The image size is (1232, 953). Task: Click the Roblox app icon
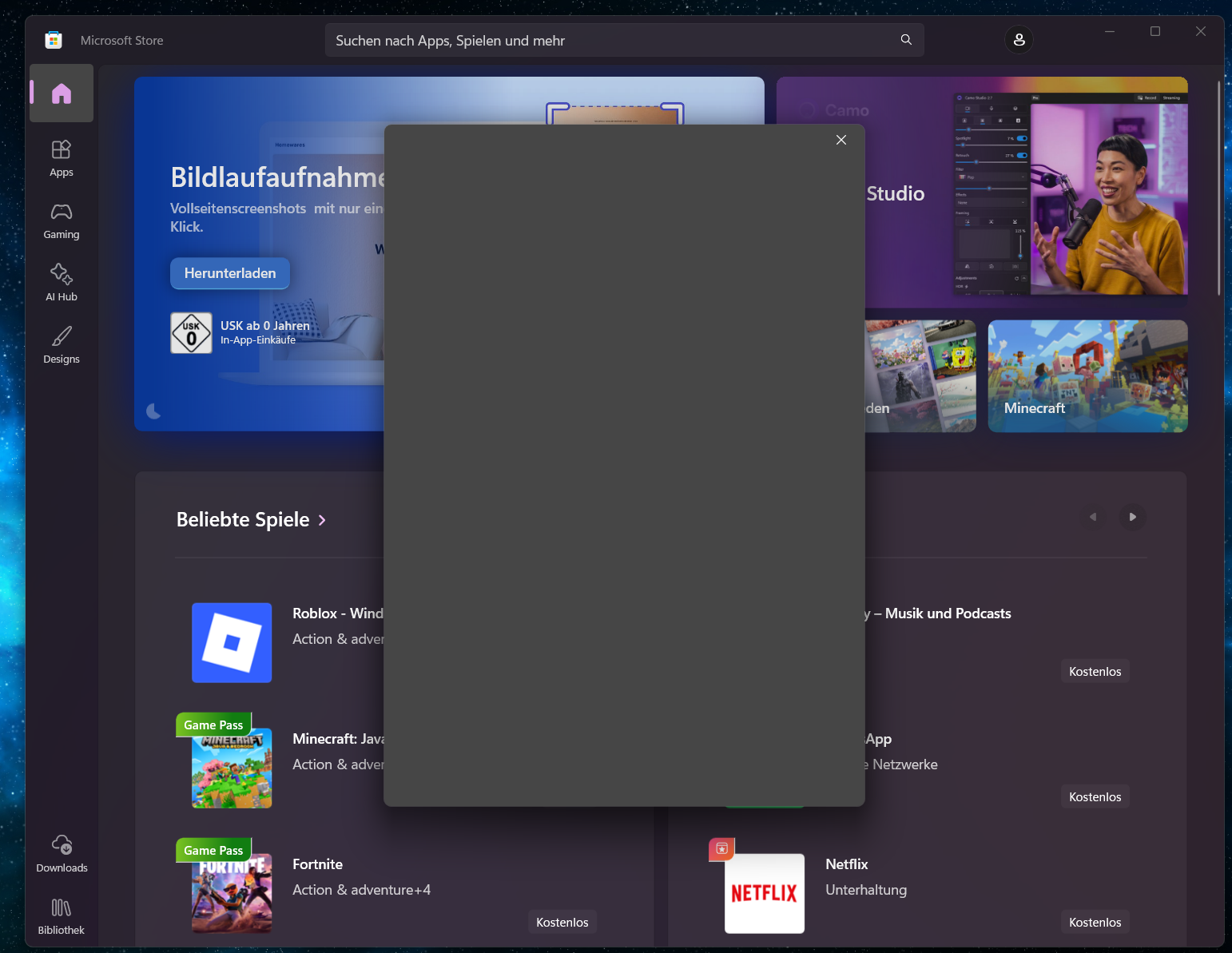tap(232, 643)
